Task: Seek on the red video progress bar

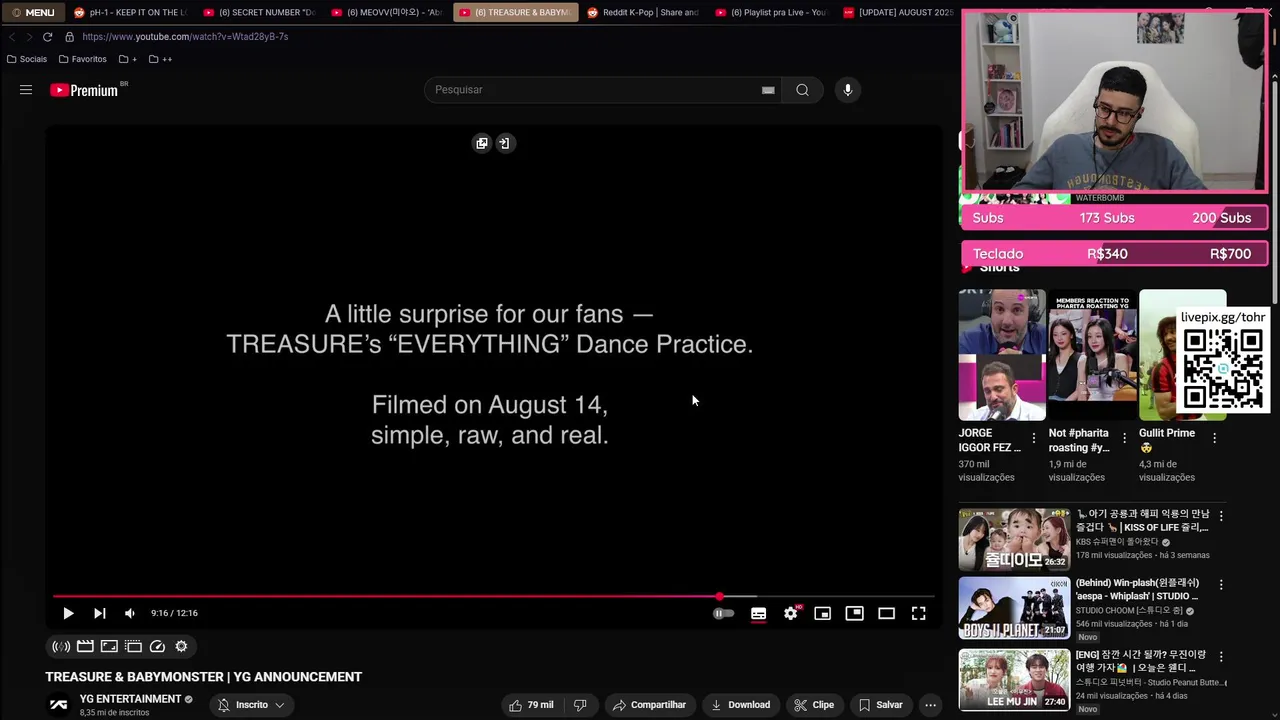Action: 494,597
